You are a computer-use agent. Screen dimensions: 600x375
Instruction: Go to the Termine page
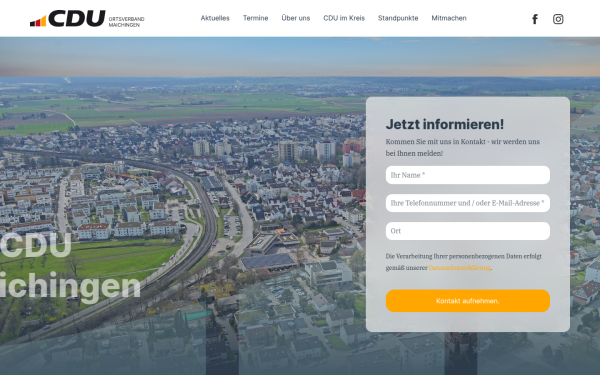(255, 18)
